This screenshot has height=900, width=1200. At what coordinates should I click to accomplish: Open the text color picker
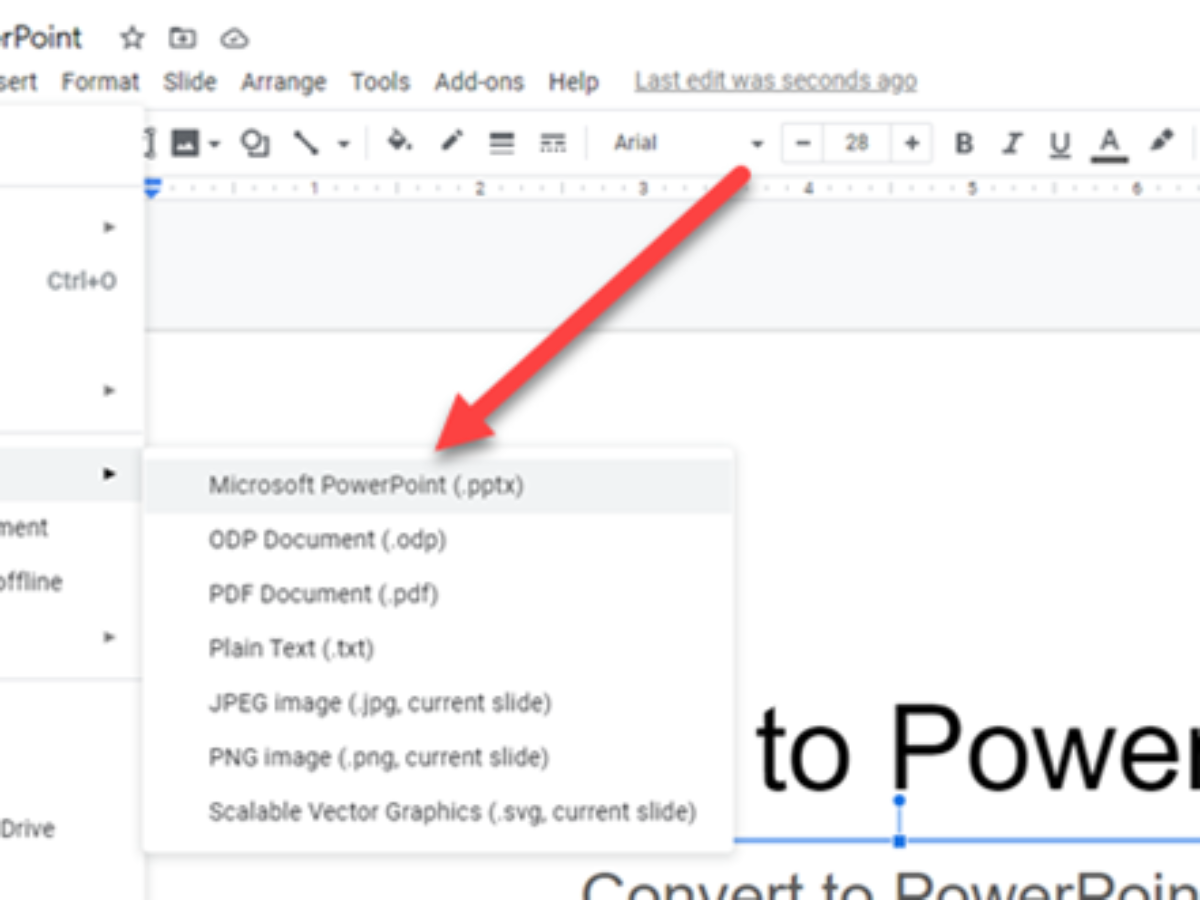(x=1108, y=143)
